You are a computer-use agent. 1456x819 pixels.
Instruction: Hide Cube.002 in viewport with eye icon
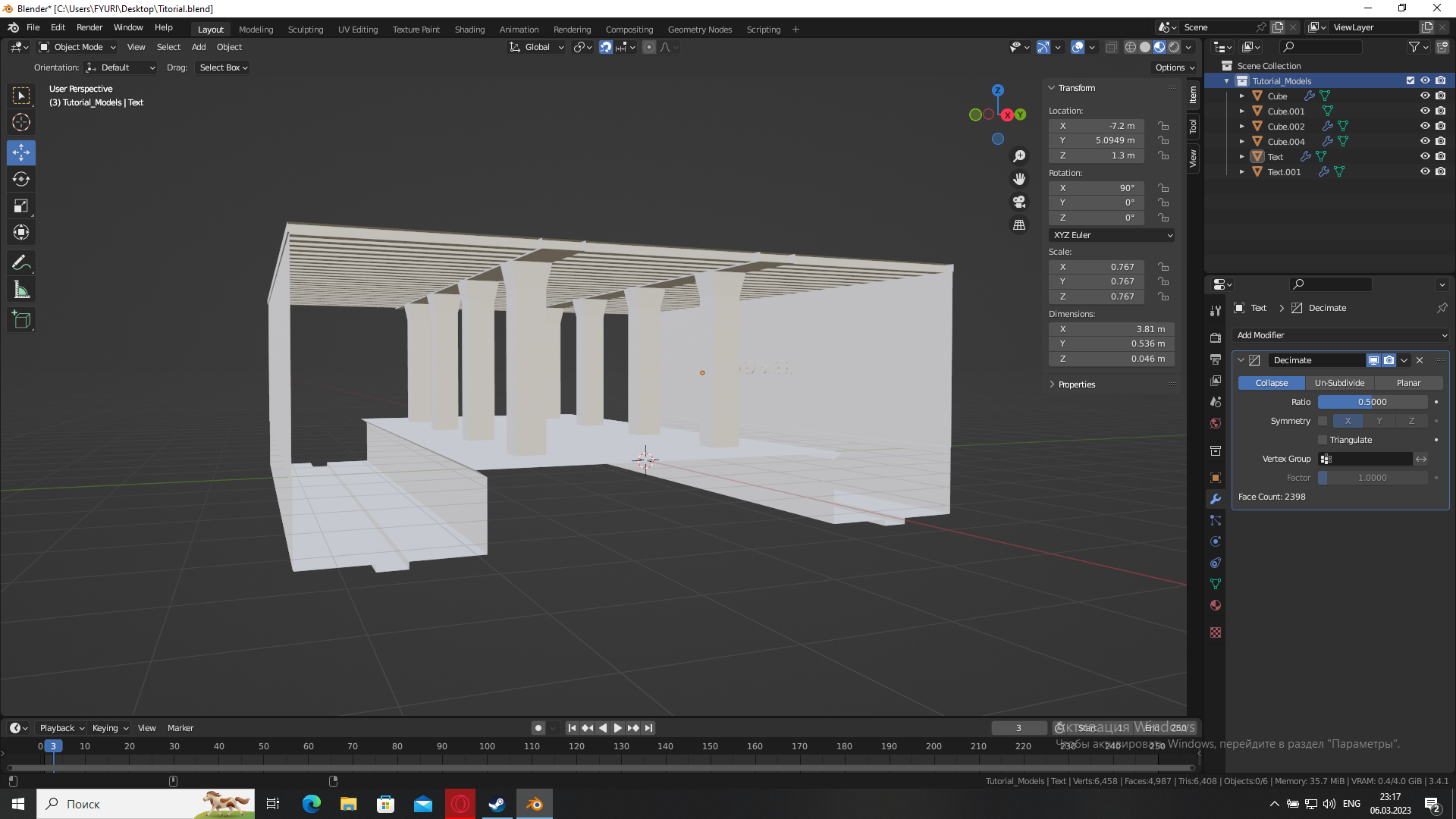(1425, 127)
